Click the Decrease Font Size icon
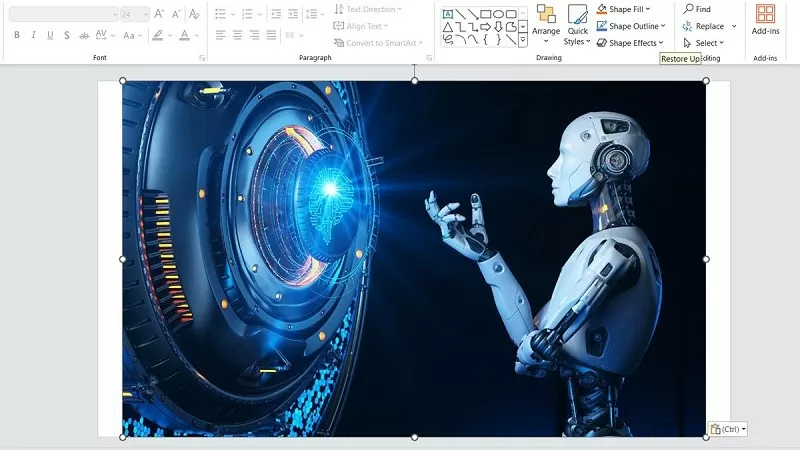This screenshot has height=450, width=800. click(x=176, y=14)
